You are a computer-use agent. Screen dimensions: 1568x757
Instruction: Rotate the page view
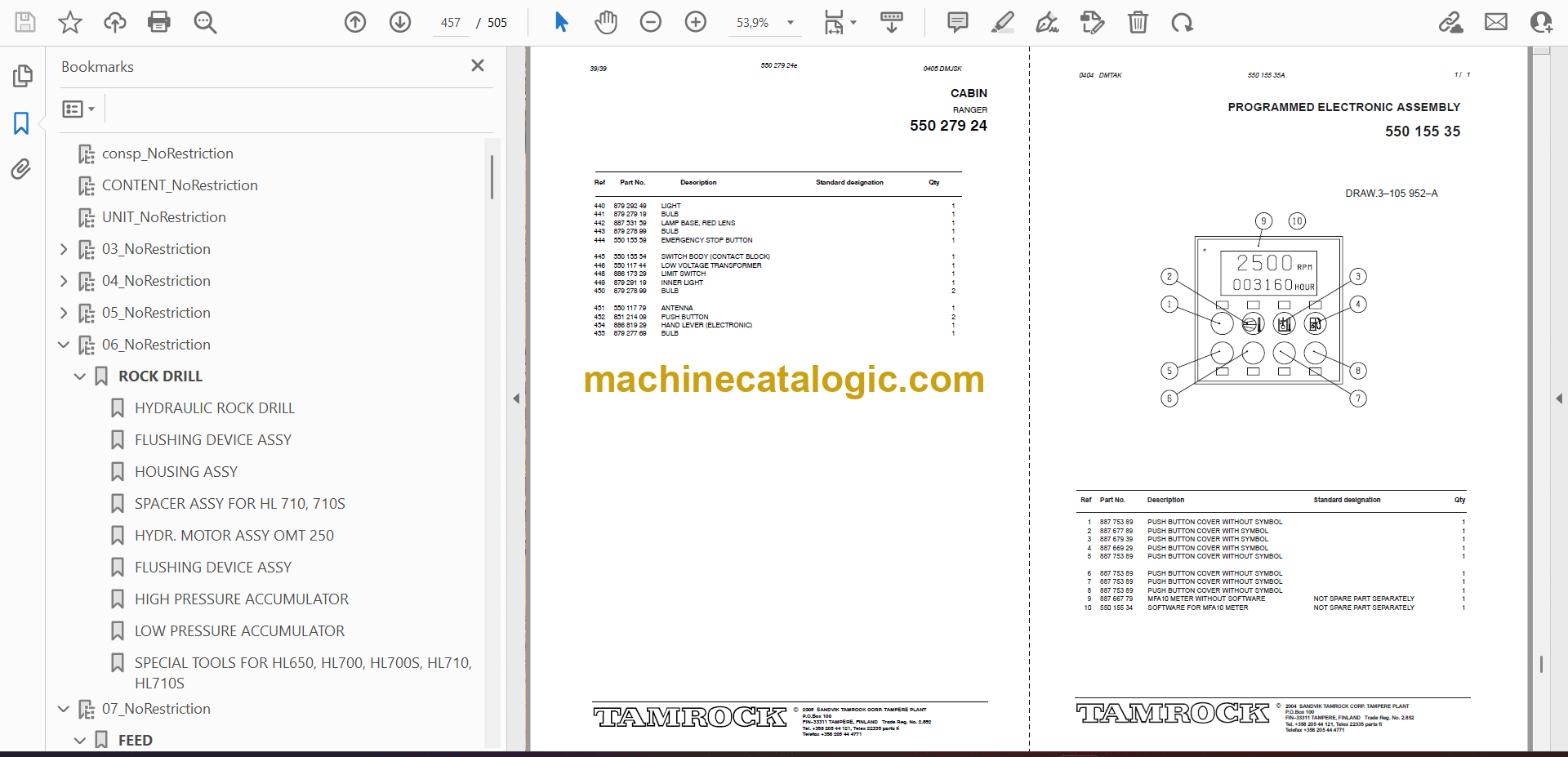1182,22
